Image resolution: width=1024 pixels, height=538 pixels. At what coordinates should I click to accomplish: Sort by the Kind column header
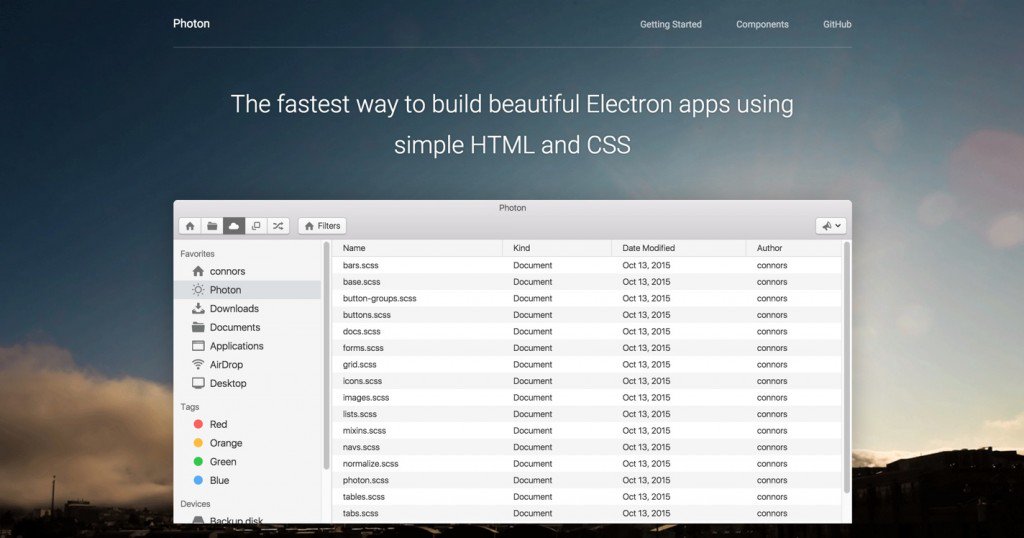pos(557,248)
